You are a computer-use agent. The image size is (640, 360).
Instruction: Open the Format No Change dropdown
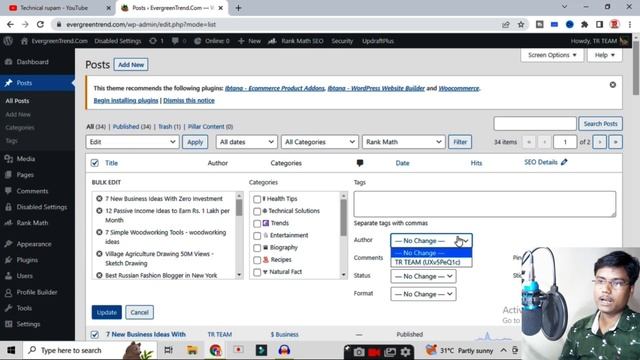tap(423, 294)
